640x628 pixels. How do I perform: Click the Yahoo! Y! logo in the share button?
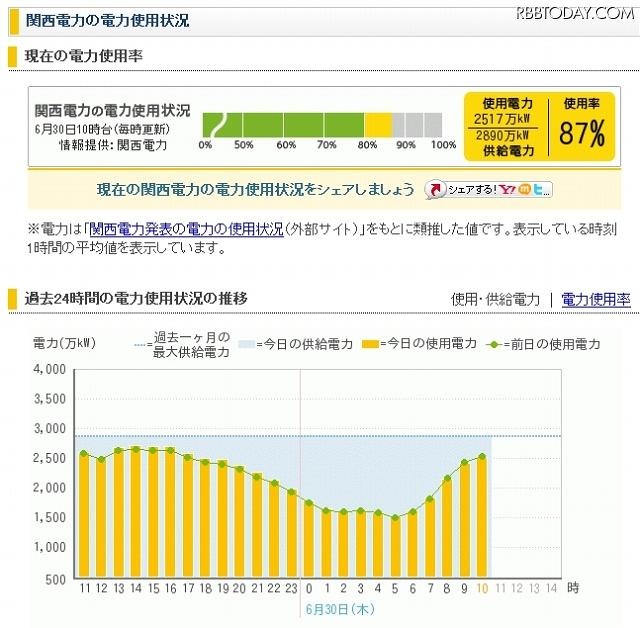(507, 190)
